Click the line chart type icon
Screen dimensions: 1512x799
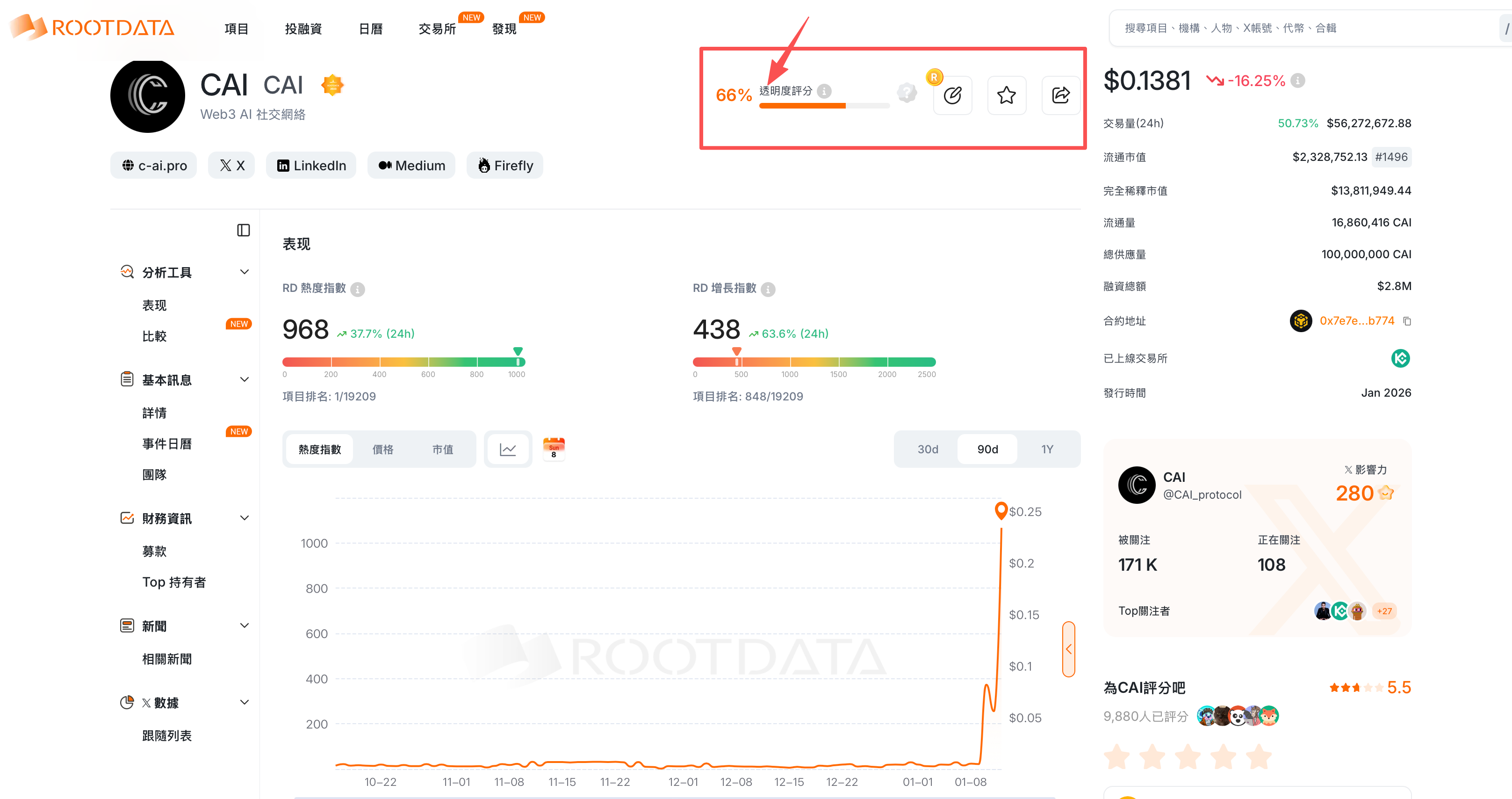click(508, 450)
